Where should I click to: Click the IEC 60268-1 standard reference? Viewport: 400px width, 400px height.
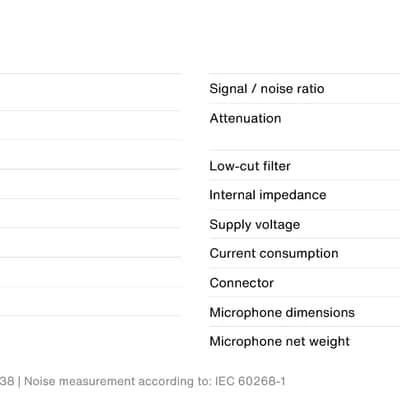(250, 381)
